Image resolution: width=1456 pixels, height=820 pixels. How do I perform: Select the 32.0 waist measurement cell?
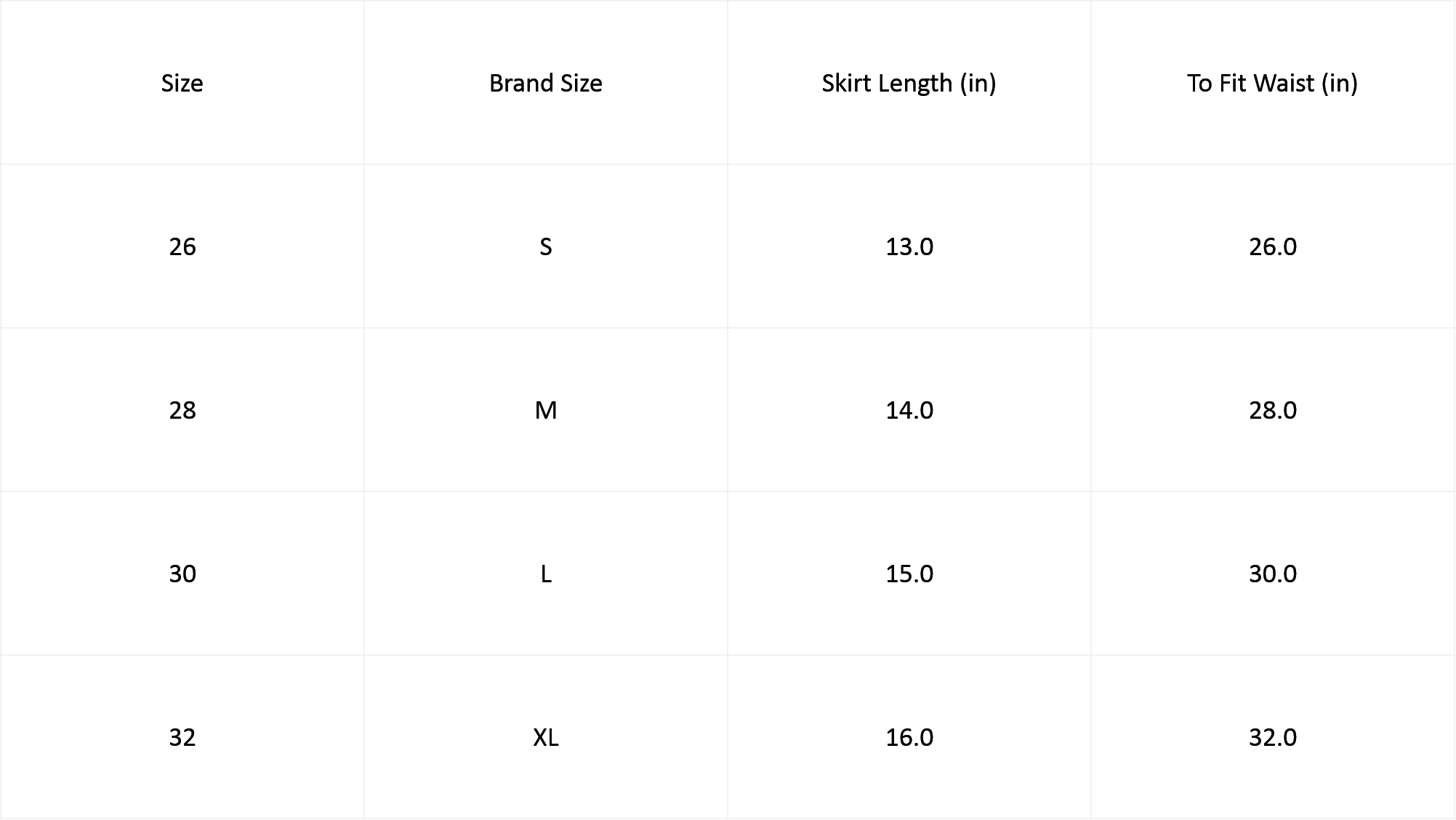click(x=1272, y=737)
